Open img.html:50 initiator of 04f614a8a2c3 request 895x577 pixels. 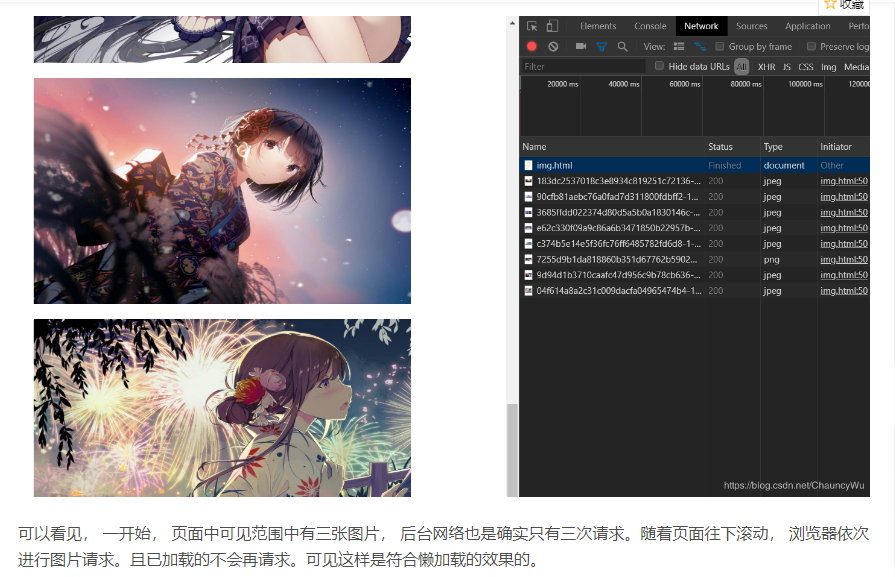(844, 291)
